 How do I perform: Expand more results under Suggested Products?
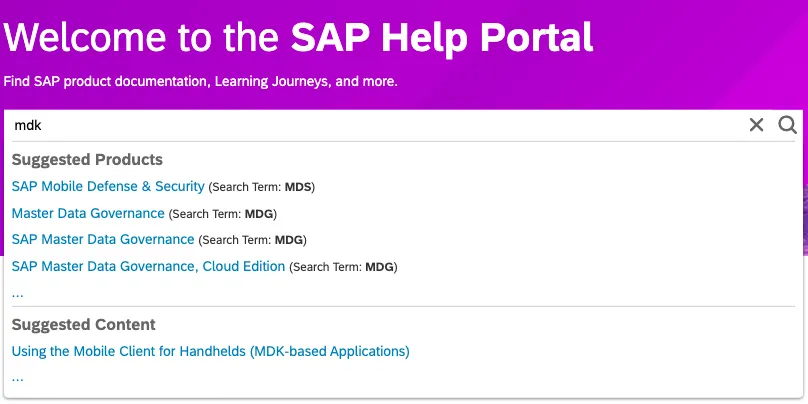pos(18,293)
